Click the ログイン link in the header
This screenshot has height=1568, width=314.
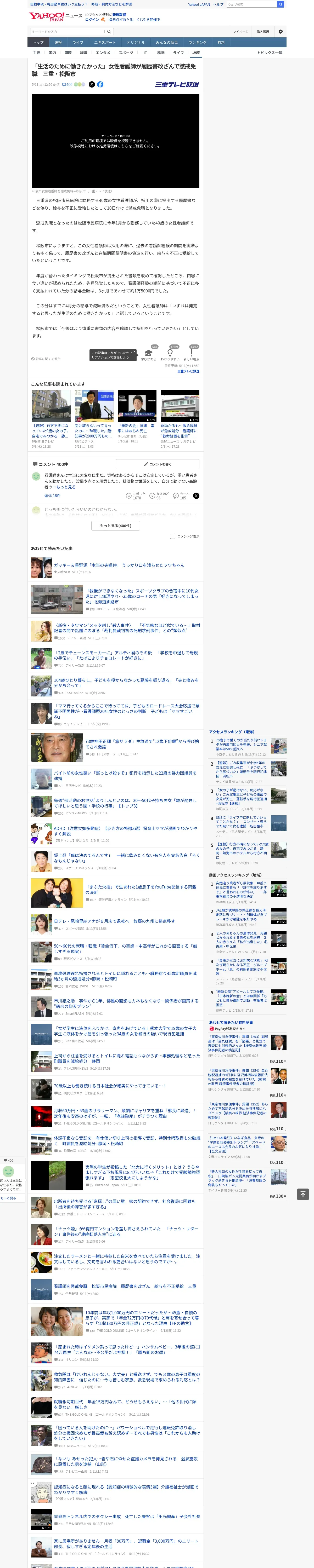92,20
